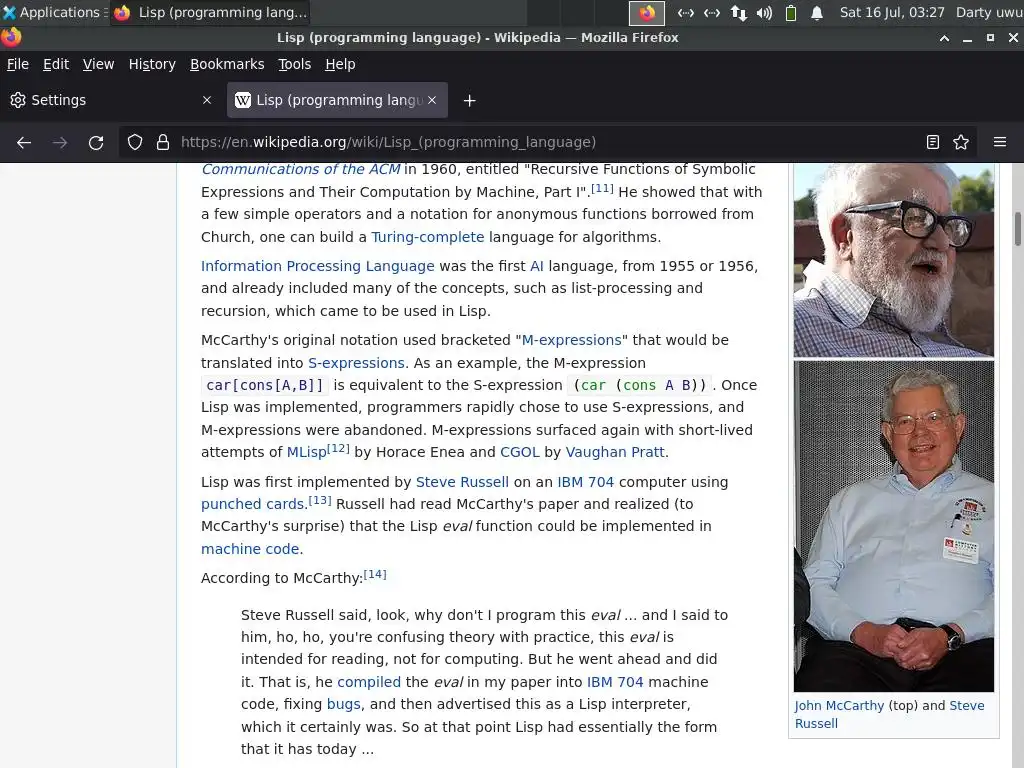Click the page vertical scrollbar thumb
Image resolution: width=1024 pixels, height=768 pixels.
point(1017,229)
